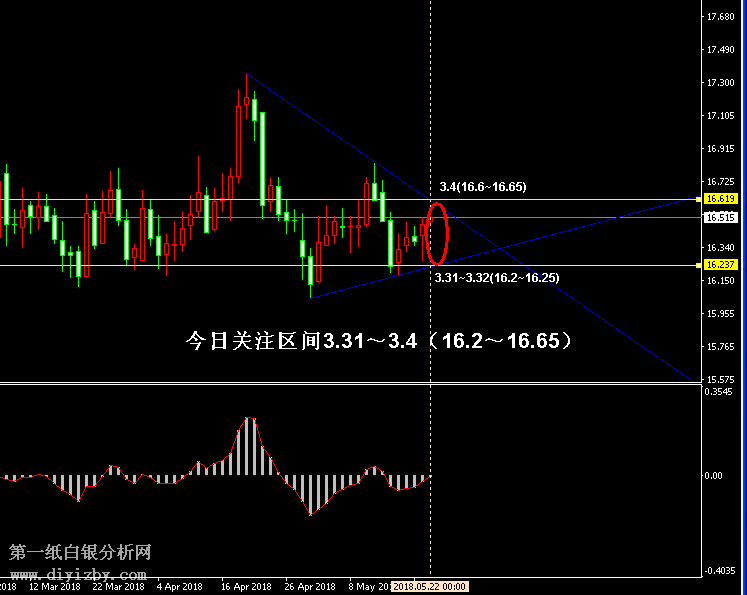Select the 3.4(16.6~16.65) annotation label
Viewport: 747px width, 595px height.
tap(482, 187)
